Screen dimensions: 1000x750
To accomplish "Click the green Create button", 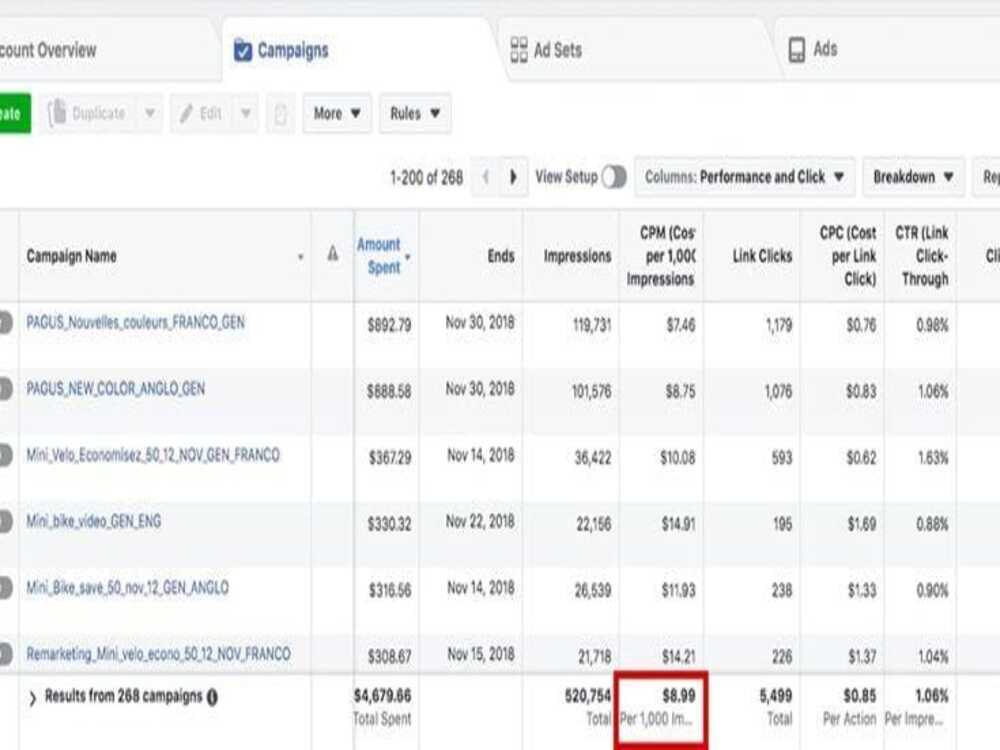I will (x=15, y=114).
